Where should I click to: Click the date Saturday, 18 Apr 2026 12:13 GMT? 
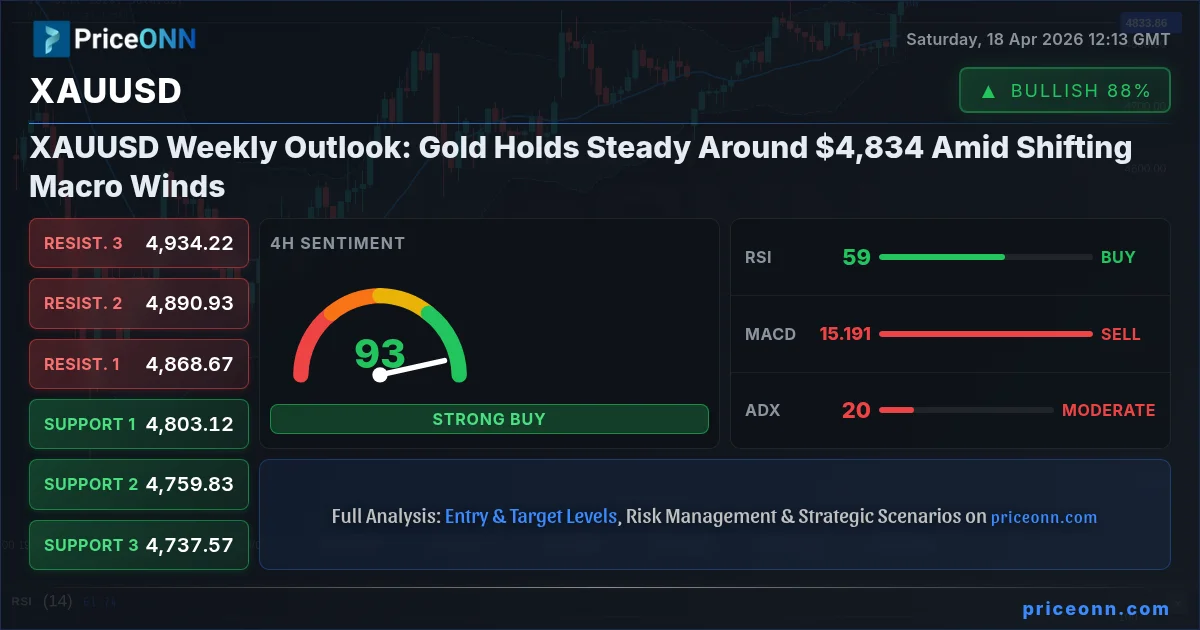pyautogui.click(x=1038, y=40)
